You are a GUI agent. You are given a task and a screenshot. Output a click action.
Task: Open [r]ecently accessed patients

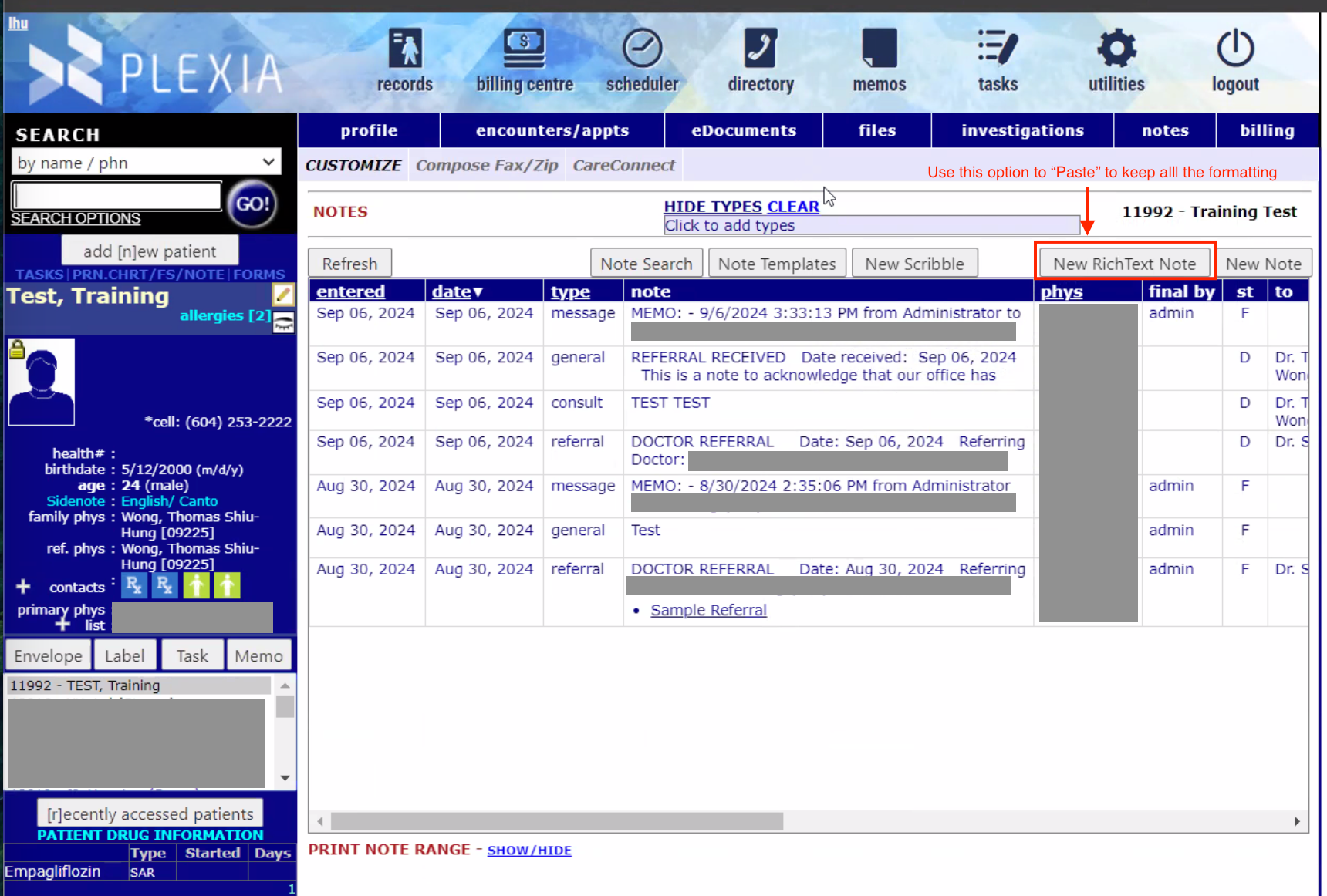pyautogui.click(x=150, y=814)
